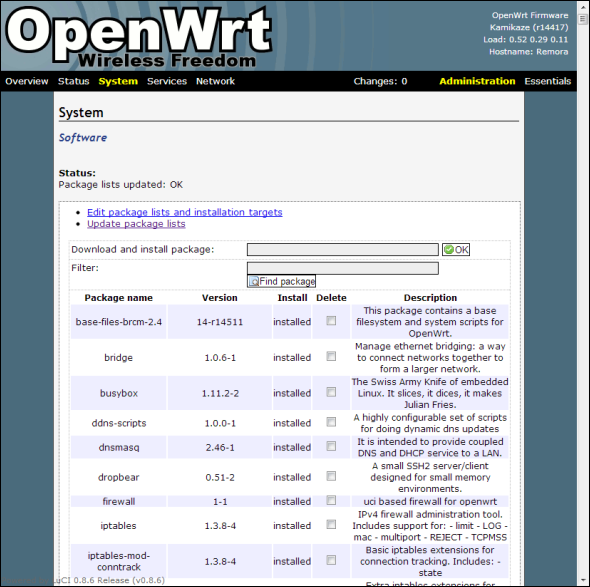Check Delete box for iptables package

331,524
